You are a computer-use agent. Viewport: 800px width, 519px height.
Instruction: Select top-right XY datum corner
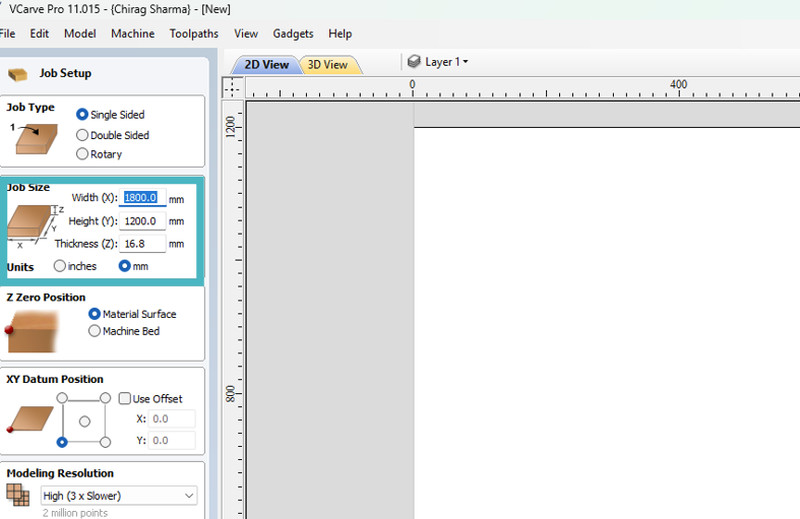105,398
